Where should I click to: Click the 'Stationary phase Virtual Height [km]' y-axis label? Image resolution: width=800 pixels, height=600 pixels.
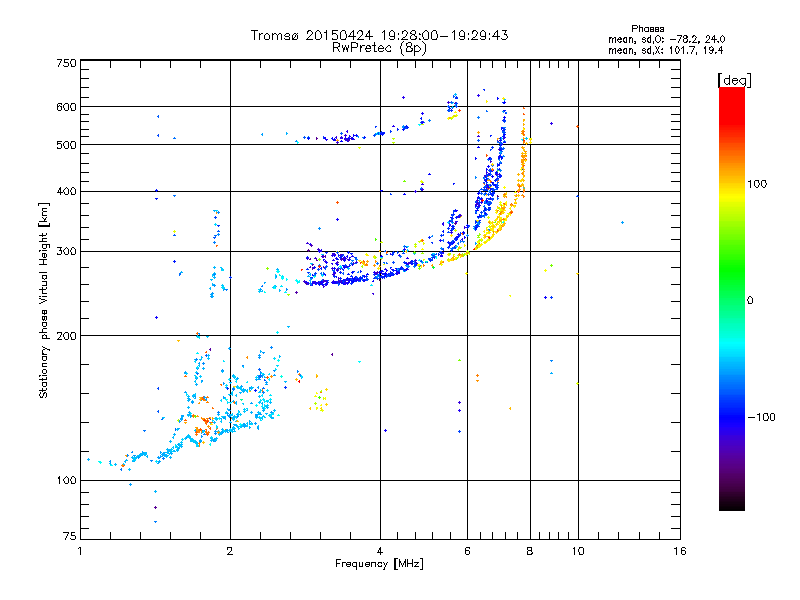[43, 300]
